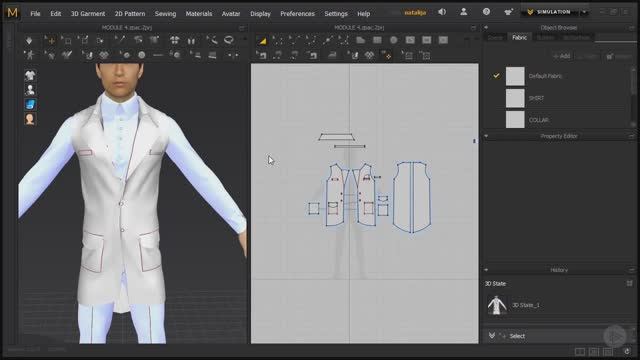Viewport: 640px width, 360px height.
Task: Toggle avatar display icon in 3D view
Action: click(x=30, y=90)
